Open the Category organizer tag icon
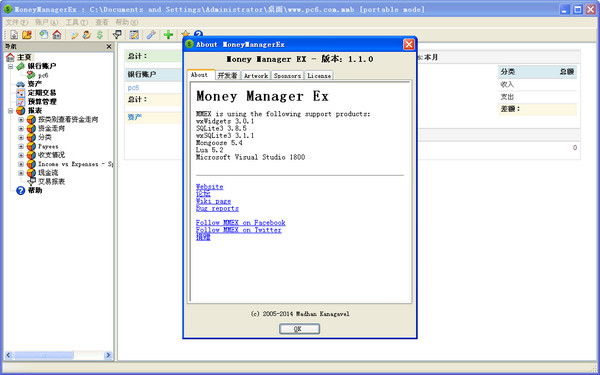The image size is (600, 375). tap(73, 35)
